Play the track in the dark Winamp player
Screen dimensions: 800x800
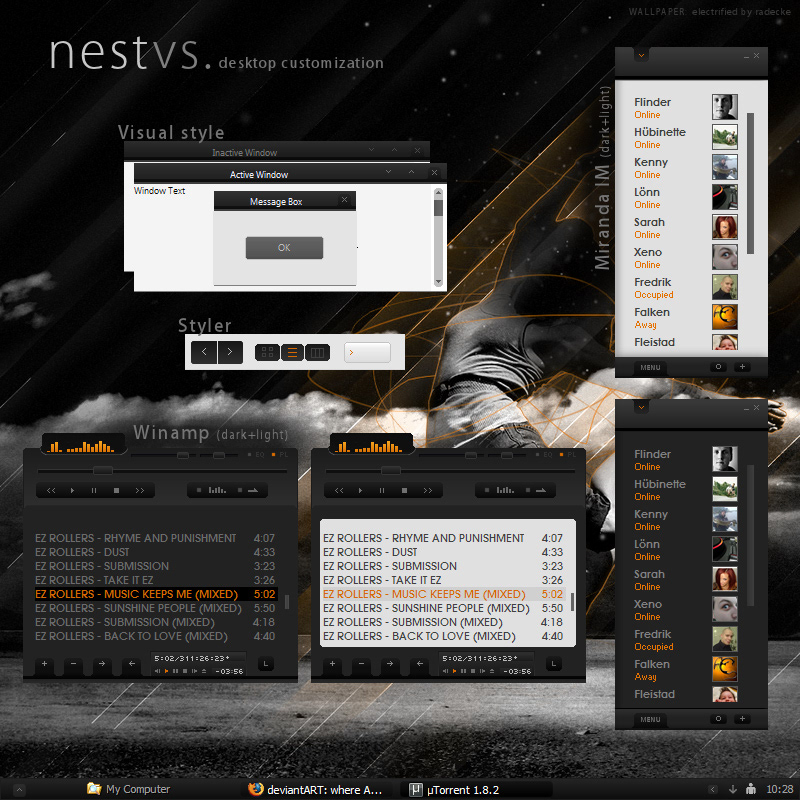pos(72,490)
